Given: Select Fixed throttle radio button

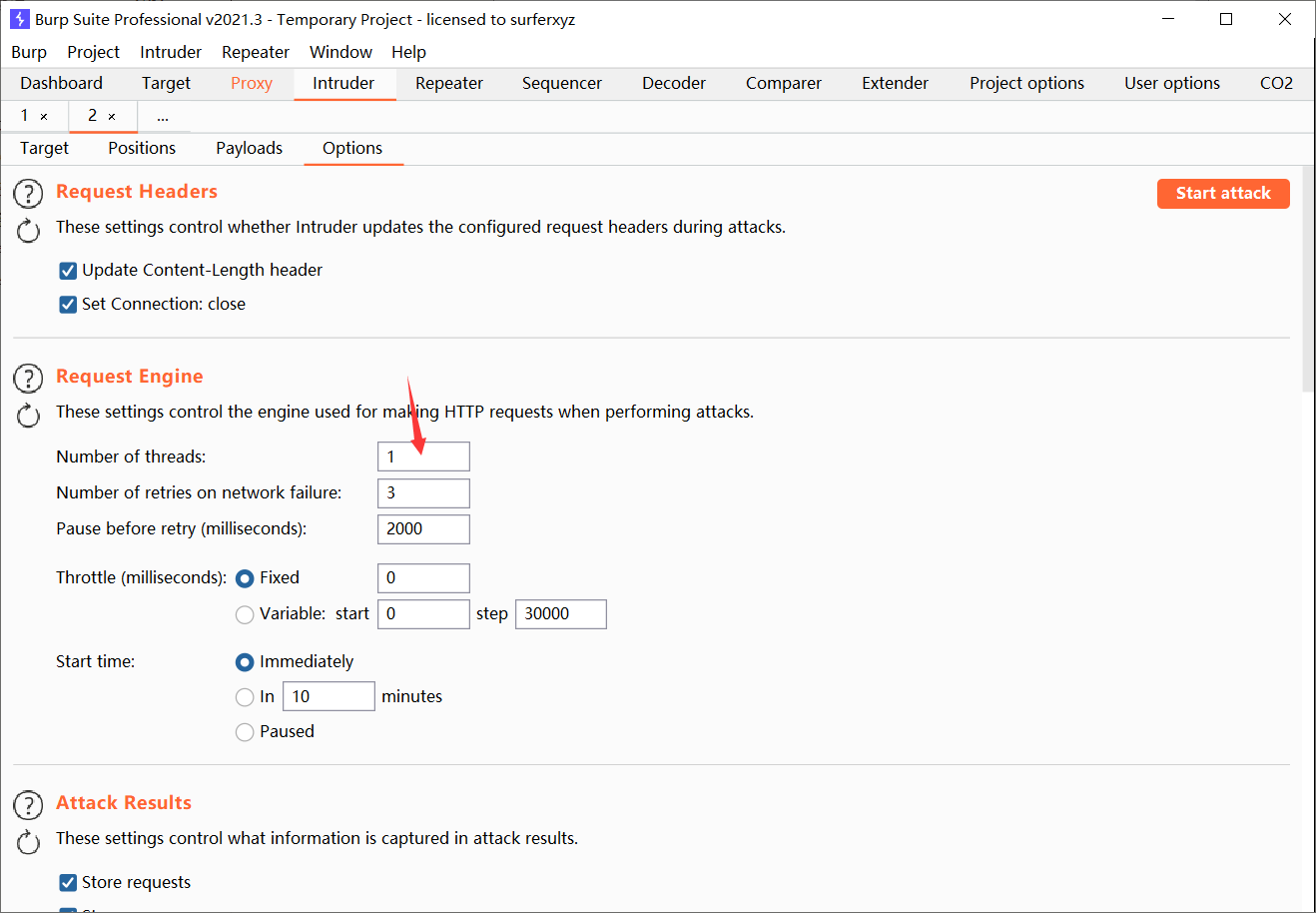Looking at the screenshot, I should click(x=245, y=578).
